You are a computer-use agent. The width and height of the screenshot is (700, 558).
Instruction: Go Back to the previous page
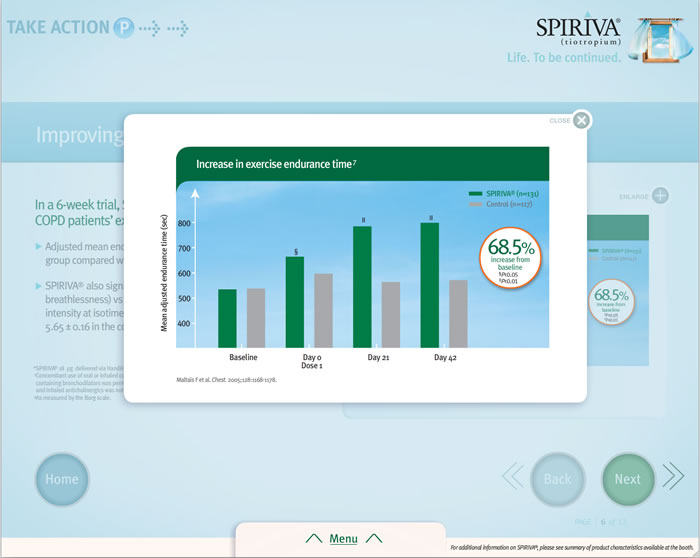(558, 479)
